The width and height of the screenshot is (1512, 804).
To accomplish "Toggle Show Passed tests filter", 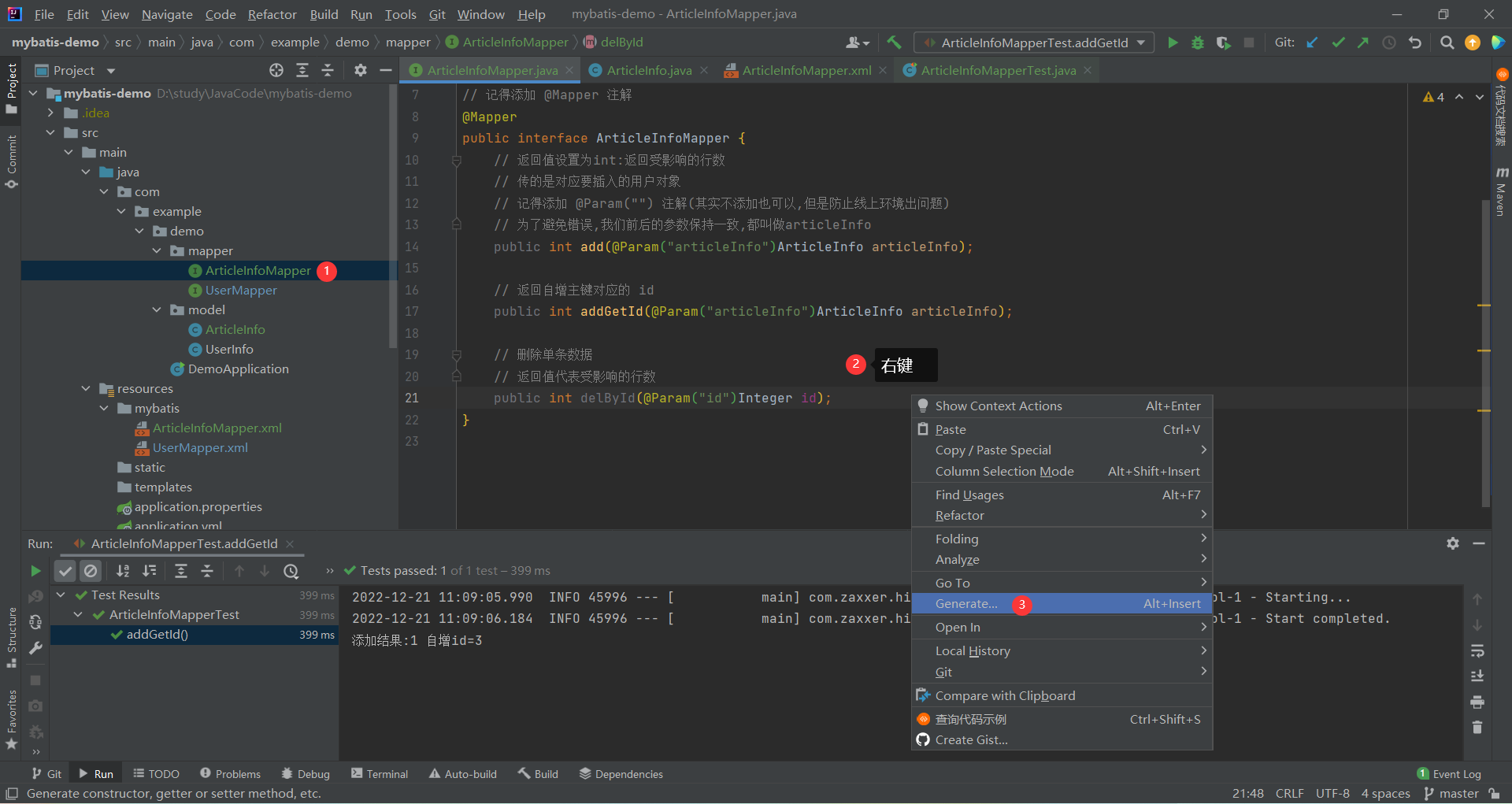I will coord(65,571).
